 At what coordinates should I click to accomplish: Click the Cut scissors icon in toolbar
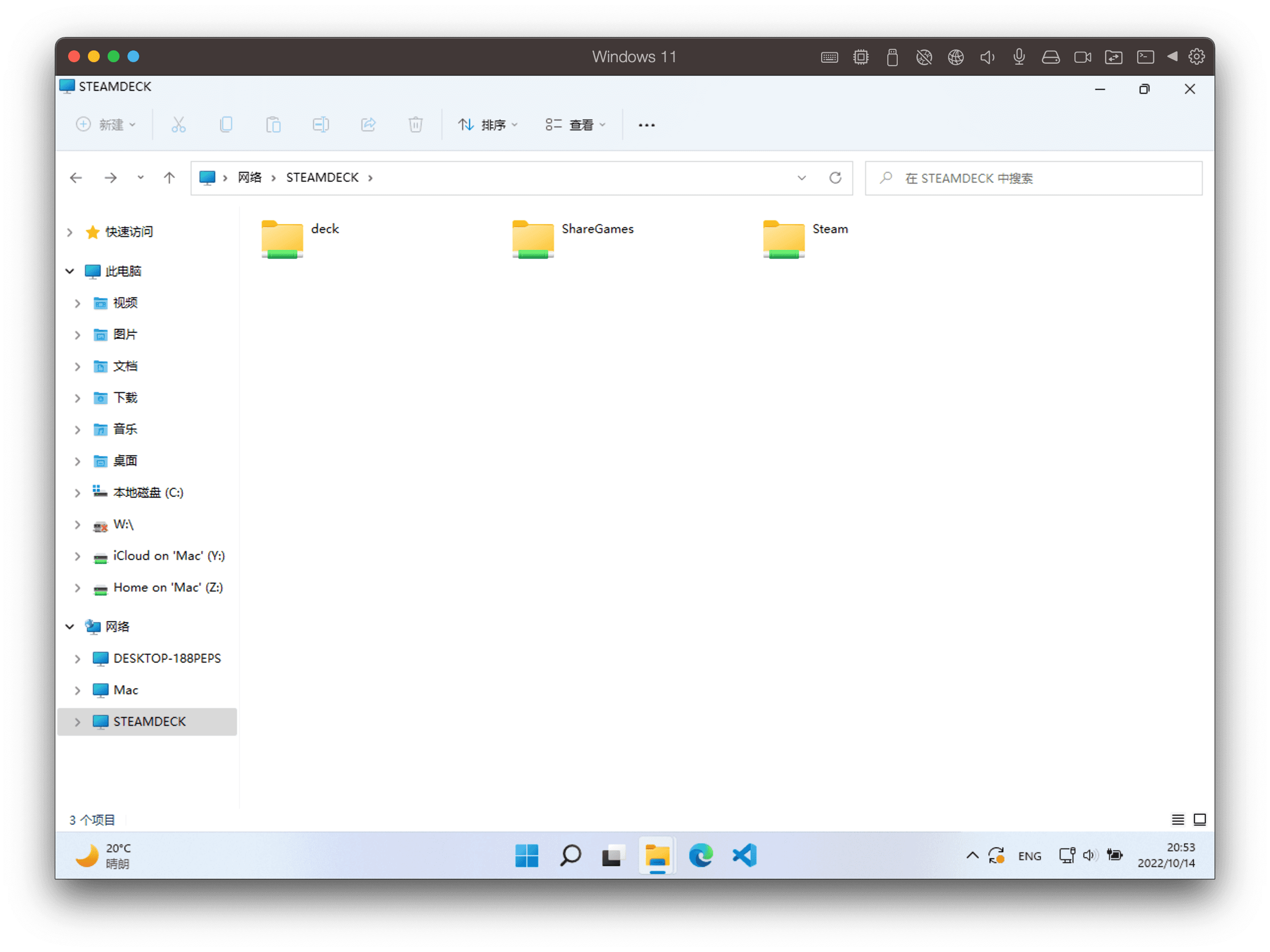(x=179, y=124)
